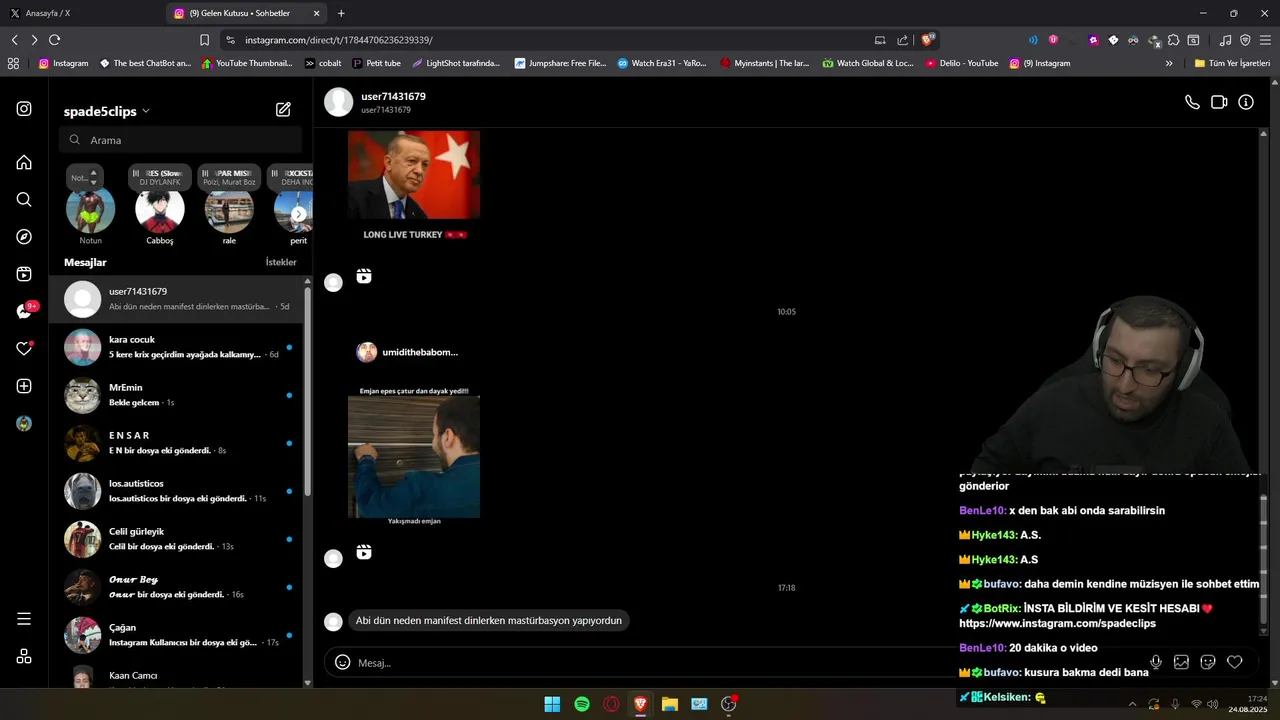The height and width of the screenshot is (720, 1280).
Task: Open the cobalt bookmark
Action: coord(323,63)
